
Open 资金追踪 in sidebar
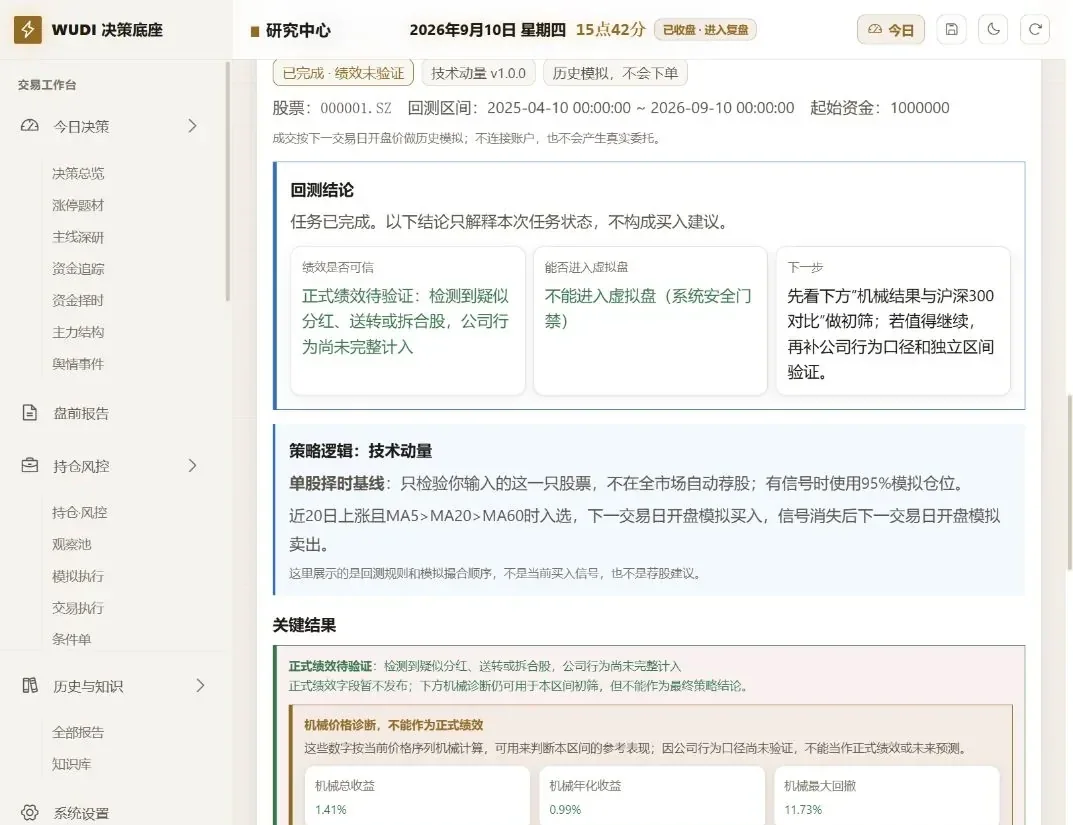click(78, 268)
